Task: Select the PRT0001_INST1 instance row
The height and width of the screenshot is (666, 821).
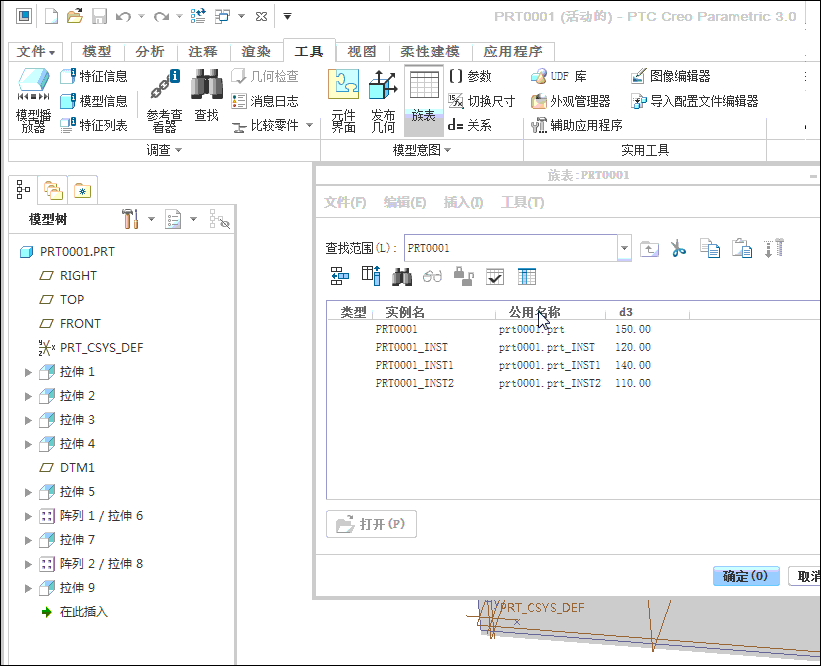Action: [414, 365]
